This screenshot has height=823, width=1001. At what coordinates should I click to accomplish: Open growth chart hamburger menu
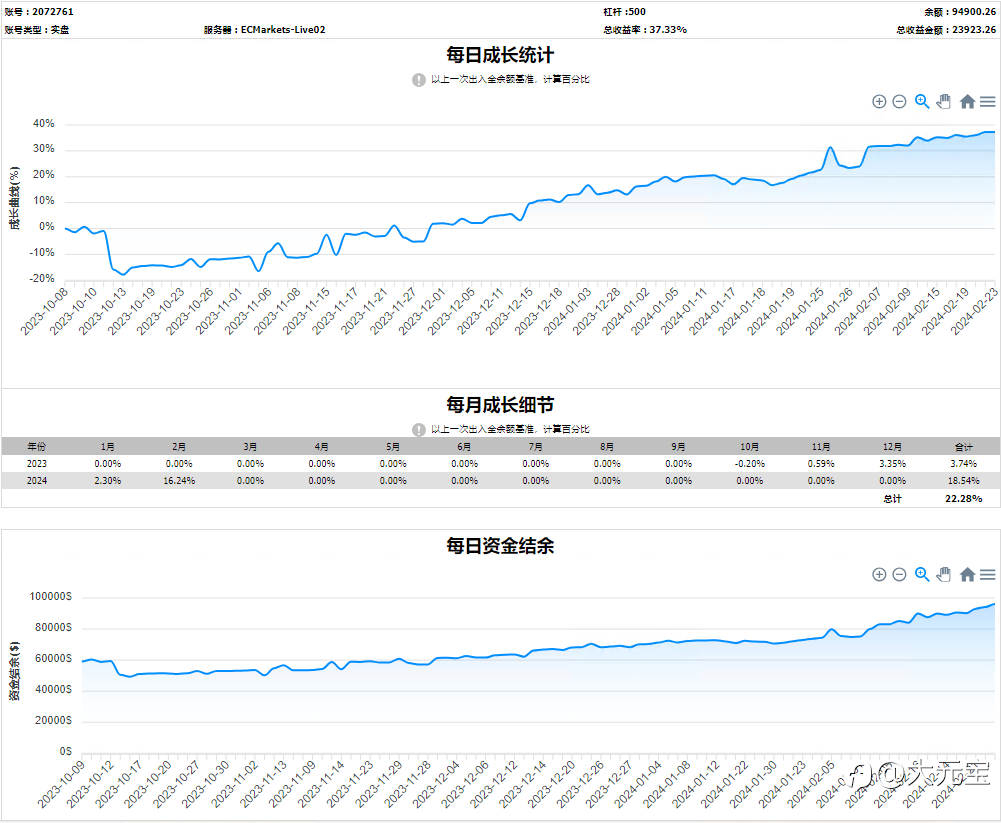[x=988, y=102]
